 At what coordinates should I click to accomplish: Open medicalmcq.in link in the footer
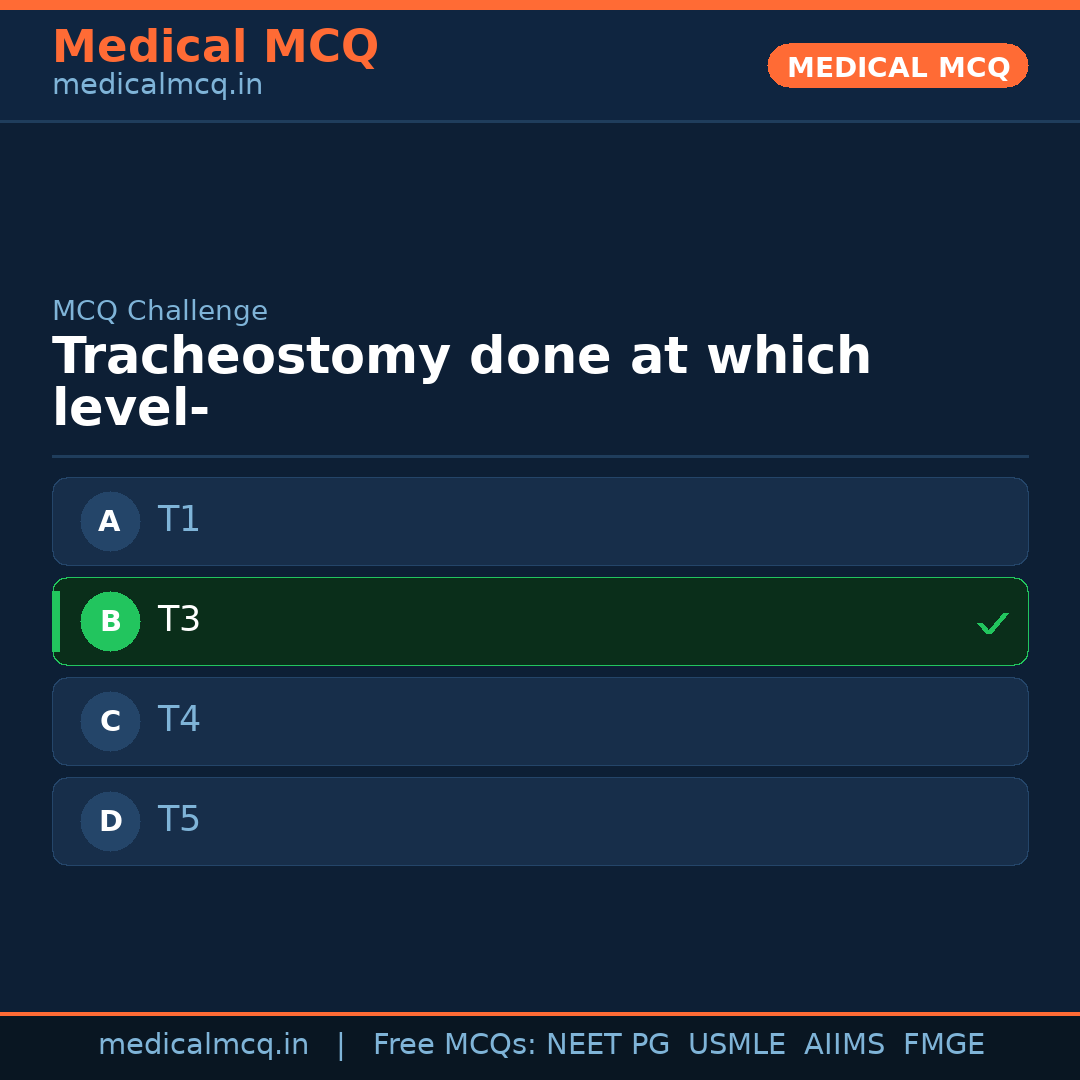point(203,1045)
